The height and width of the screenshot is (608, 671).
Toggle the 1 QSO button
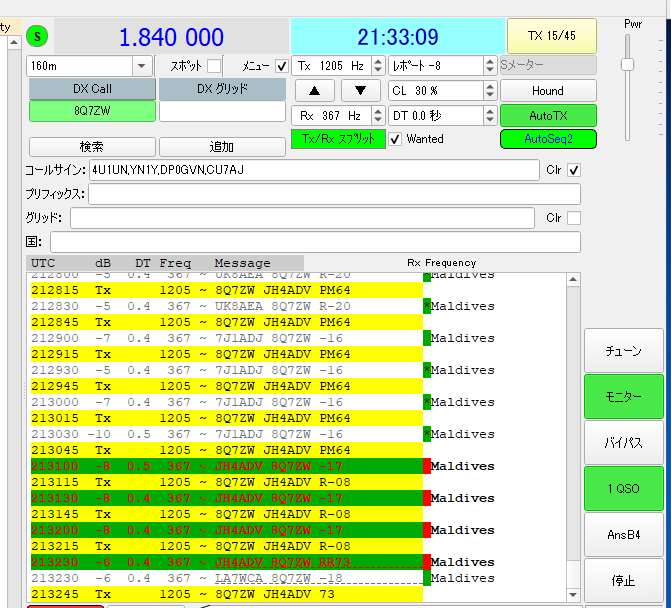click(x=623, y=488)
